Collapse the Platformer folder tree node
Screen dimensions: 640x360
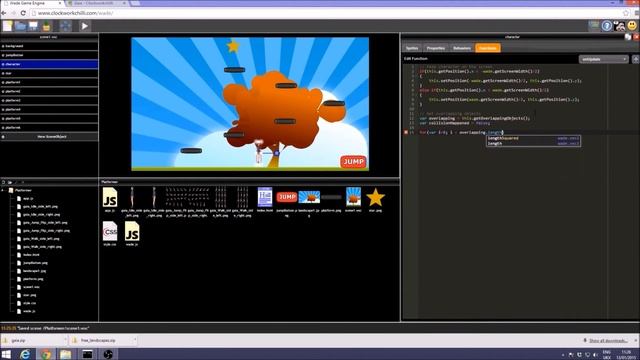tap(3, 190)
